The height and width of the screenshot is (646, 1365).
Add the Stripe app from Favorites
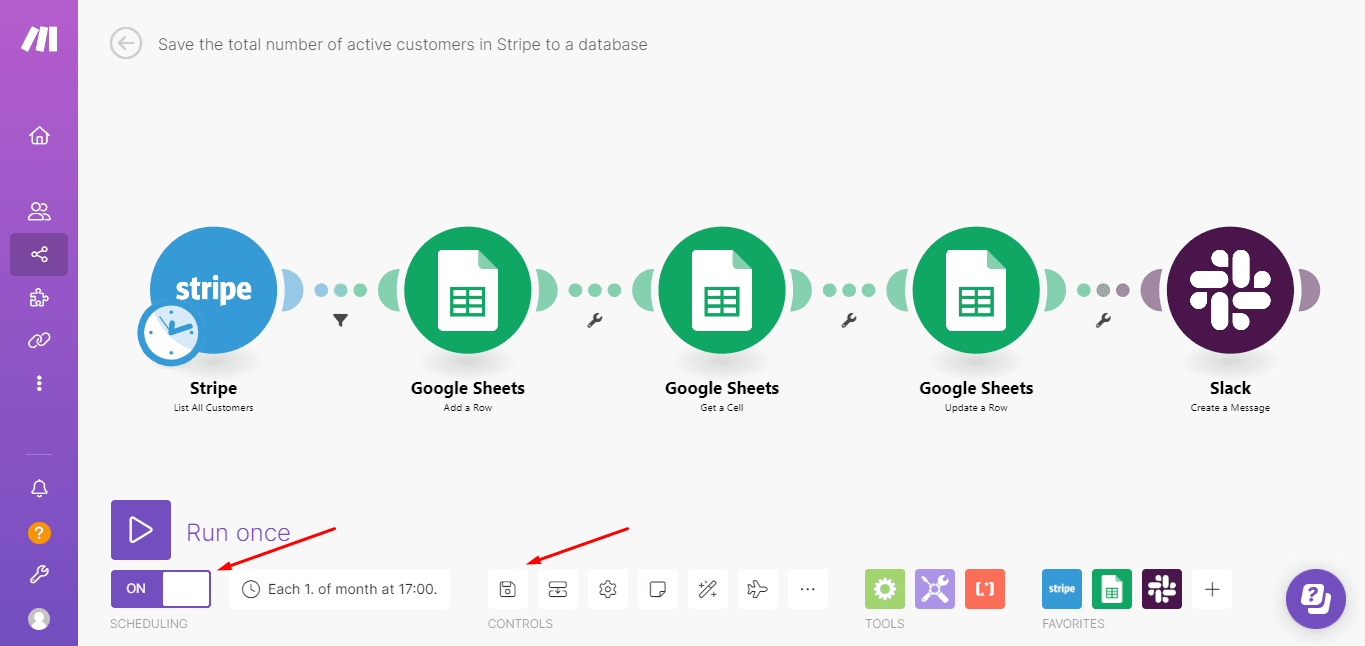pos(1061,589)
